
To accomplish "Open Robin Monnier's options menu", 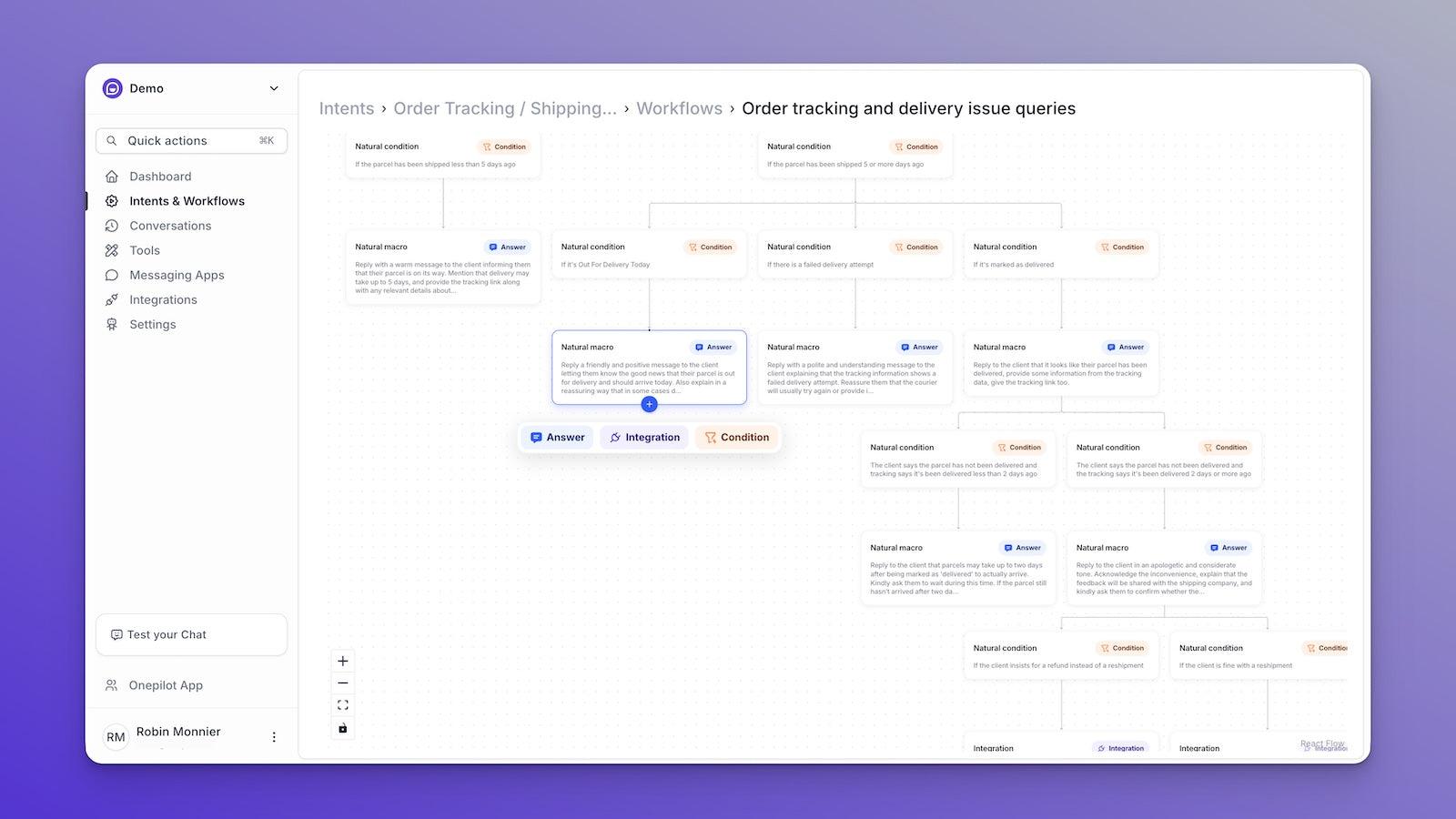I will pos(274,736).
